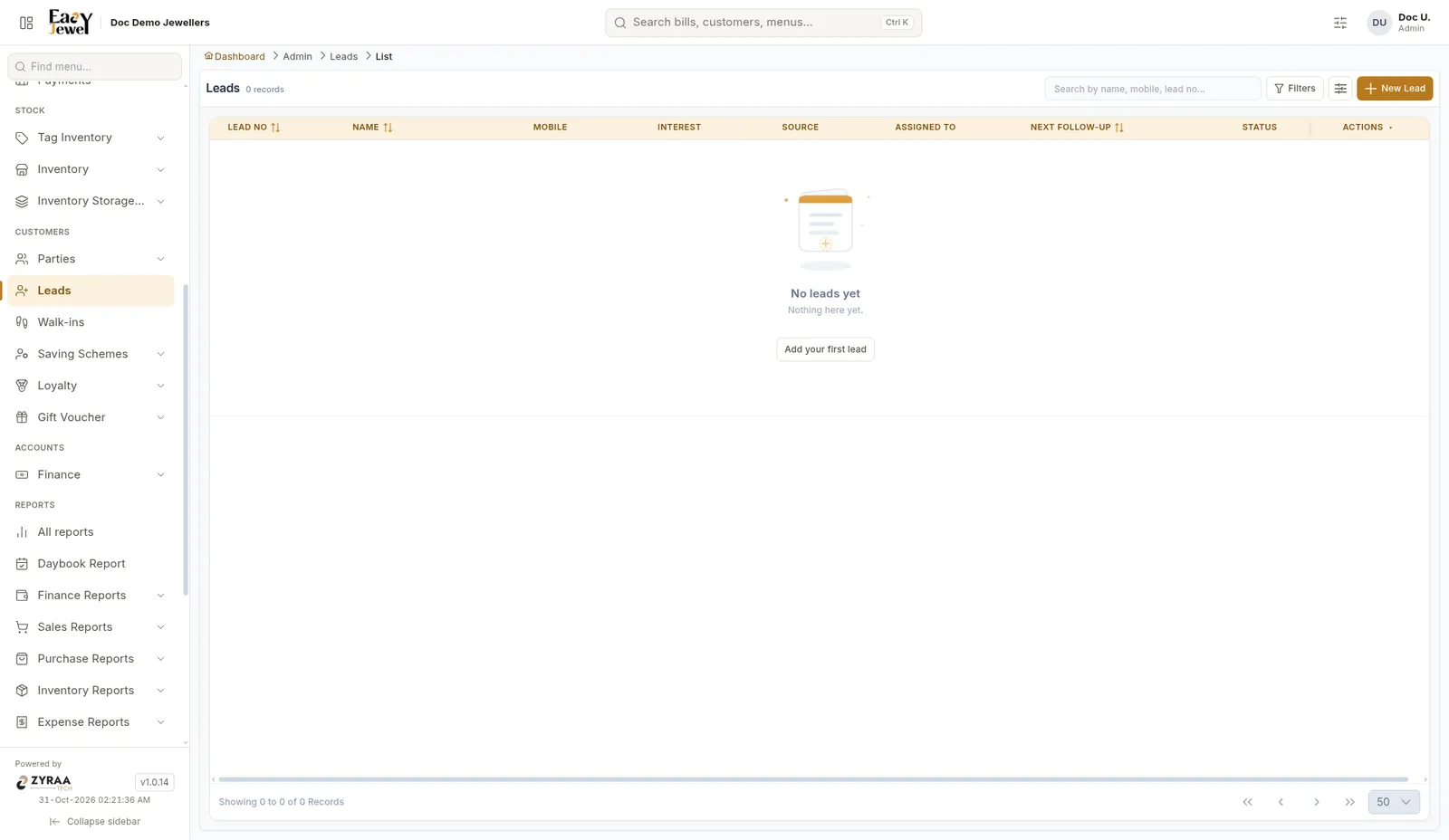Open the Filters button

(1295, 89)
